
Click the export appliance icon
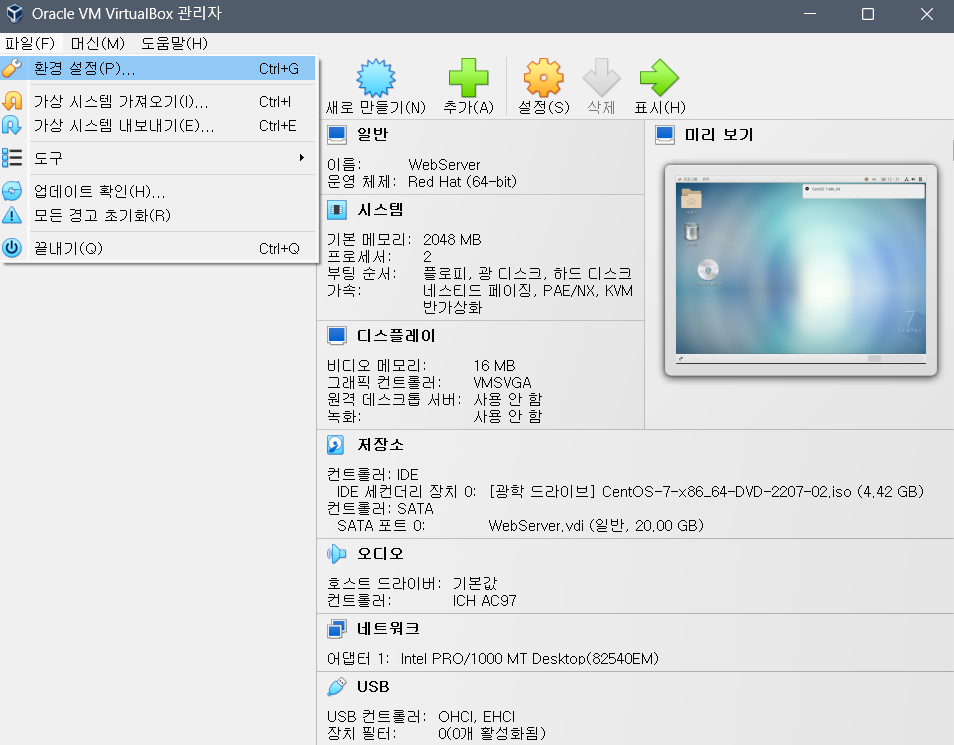click(x=12, y=125)
